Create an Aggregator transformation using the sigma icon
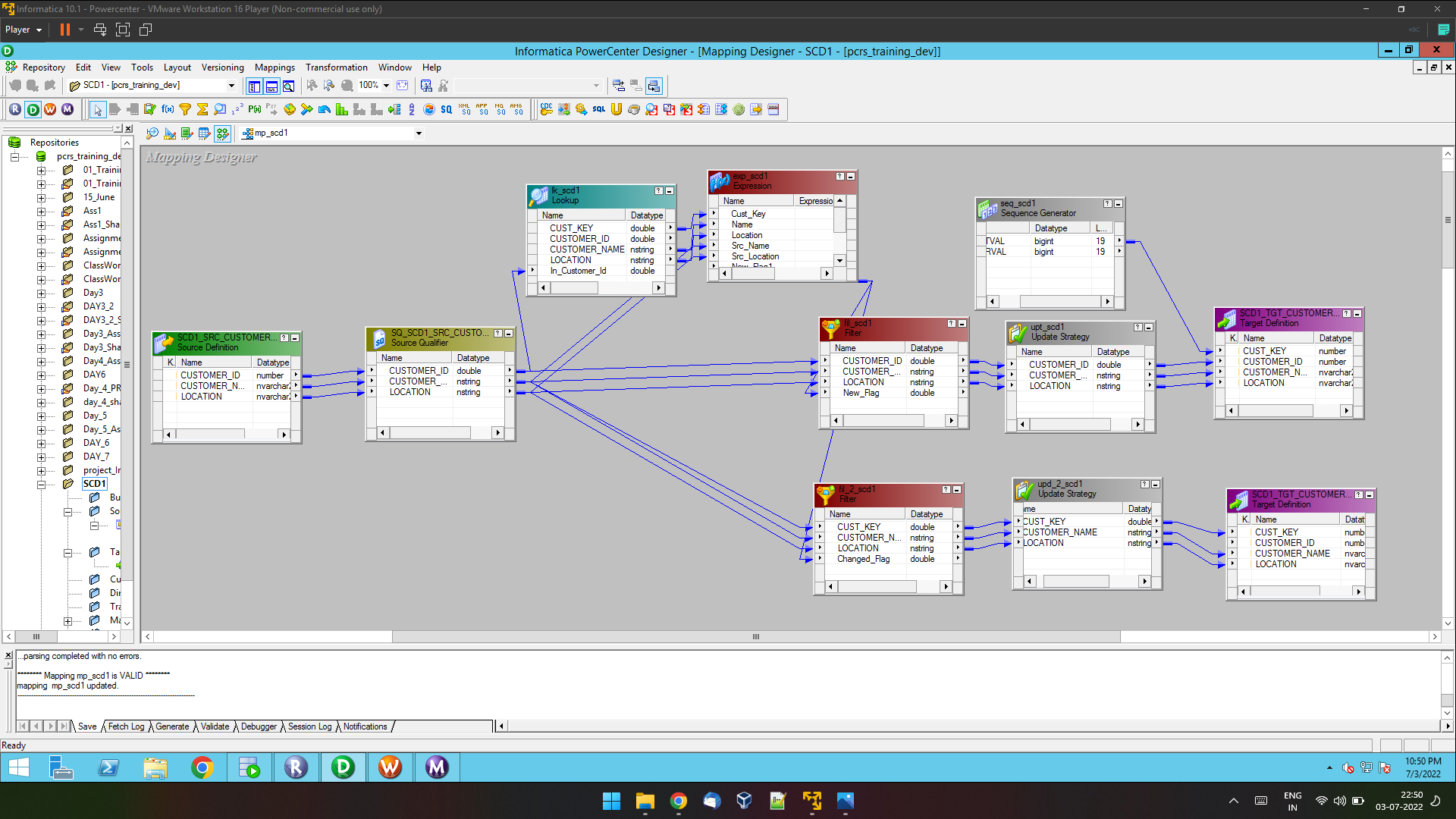This screenshot has width=1456, height=819. [202, 109]
